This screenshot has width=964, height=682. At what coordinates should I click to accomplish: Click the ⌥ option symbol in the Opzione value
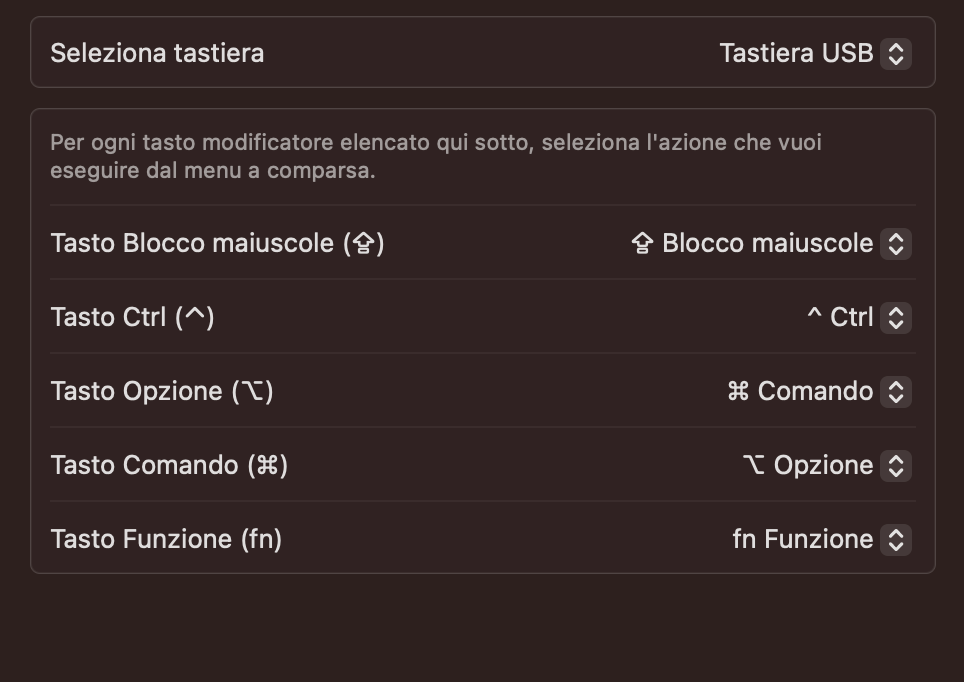pos(753,465)
